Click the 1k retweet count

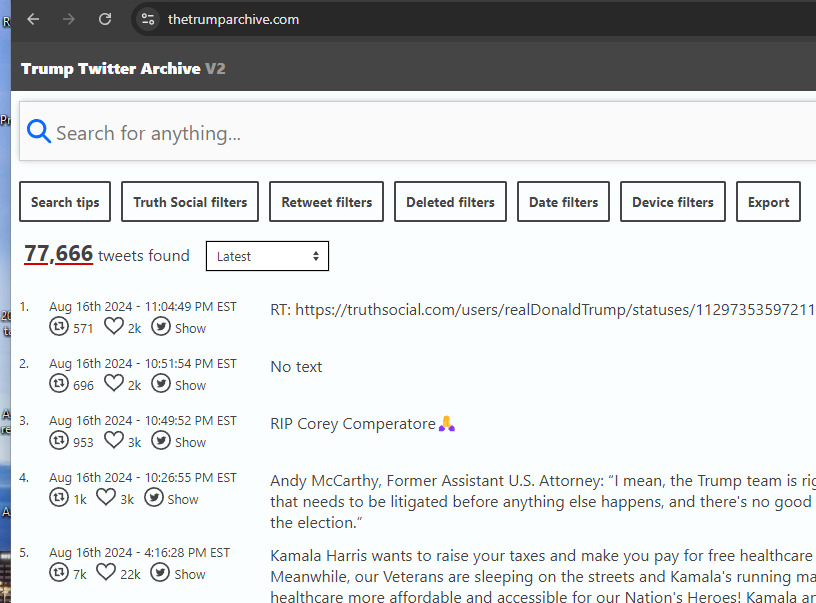coord(80,499)
